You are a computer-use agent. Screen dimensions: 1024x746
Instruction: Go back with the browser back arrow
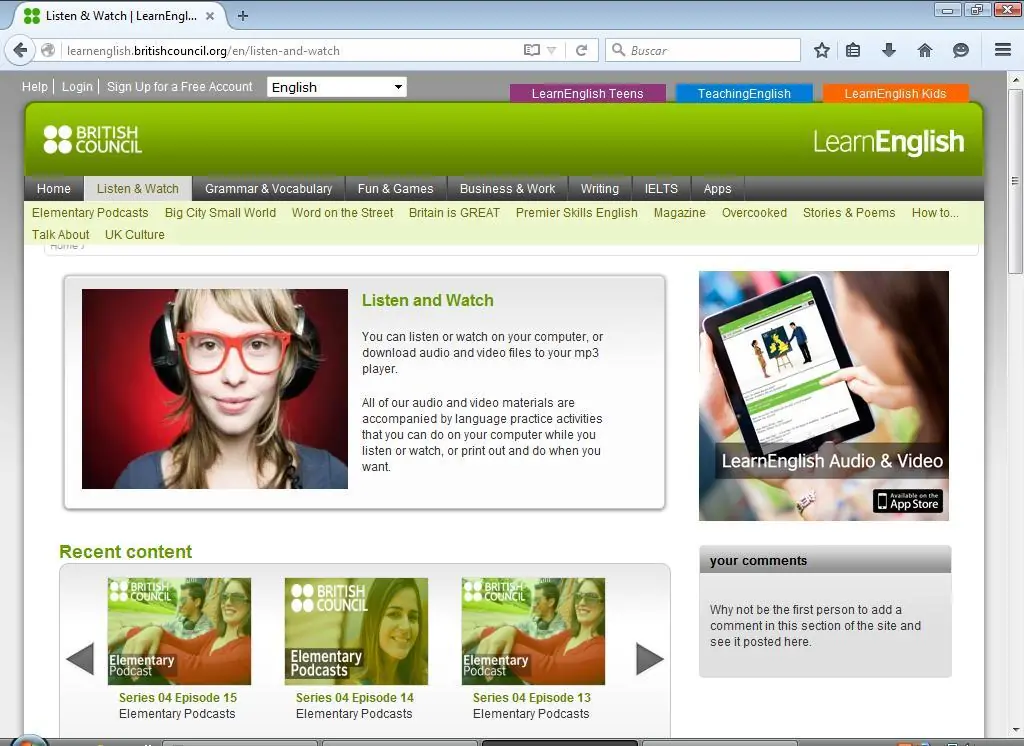tap(20, 50)
